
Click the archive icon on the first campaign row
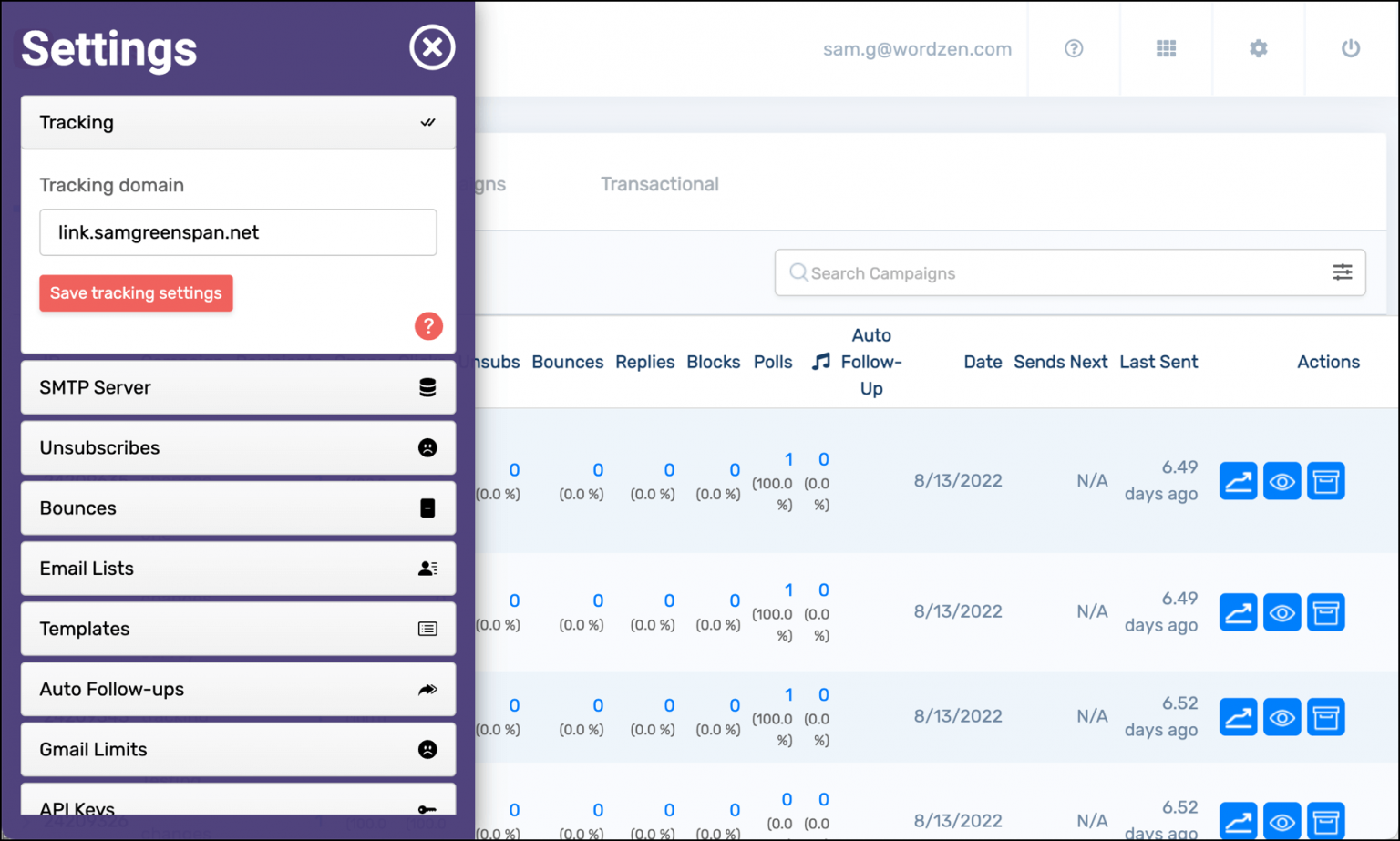[x=1326, y=481]
